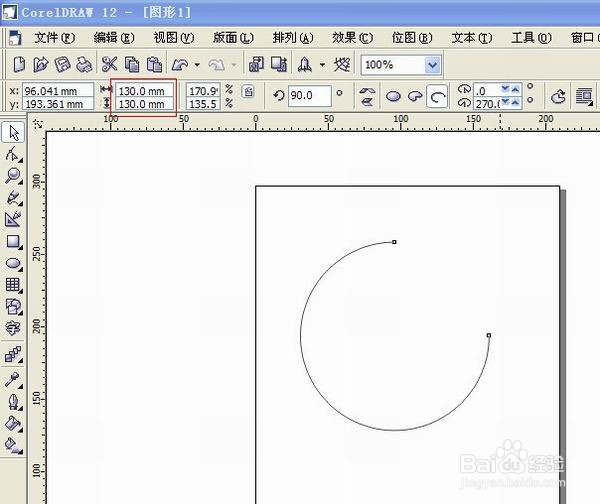The width and height of the screenshot is (600, 504).
Task: Open a file with folder icon
Action: pos(41,64)
